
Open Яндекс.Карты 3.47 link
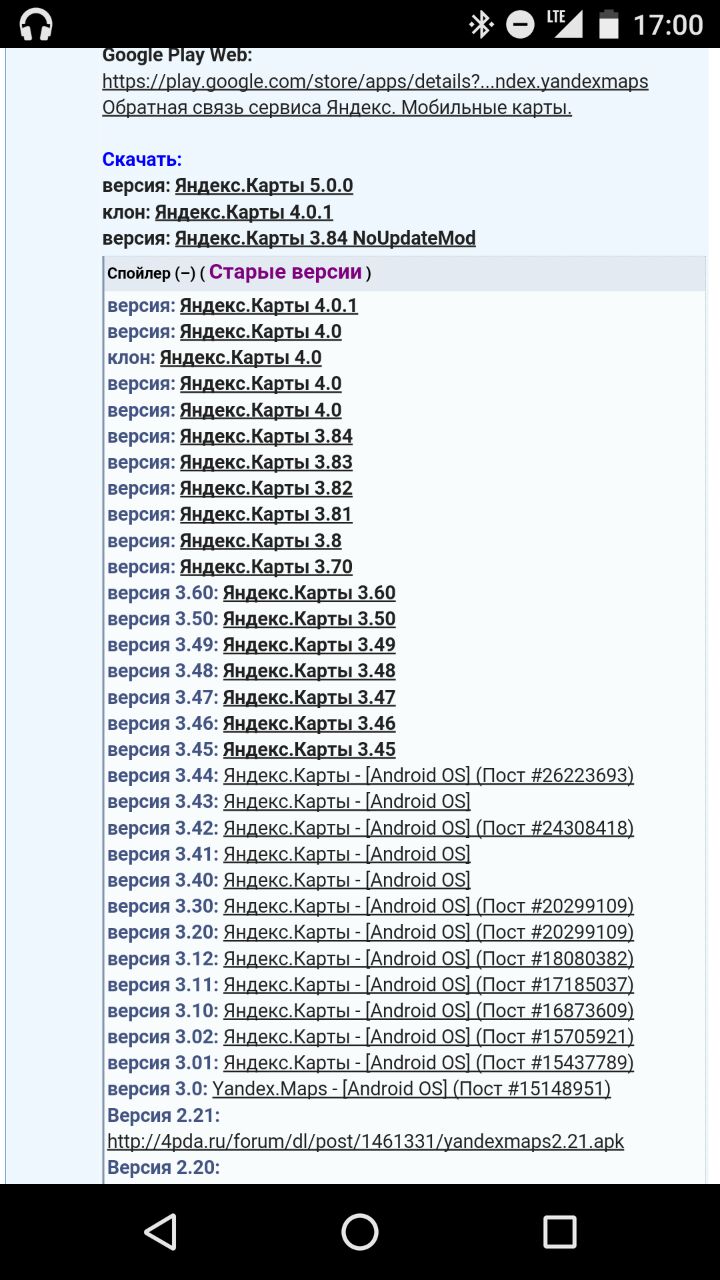click(309, 698)
